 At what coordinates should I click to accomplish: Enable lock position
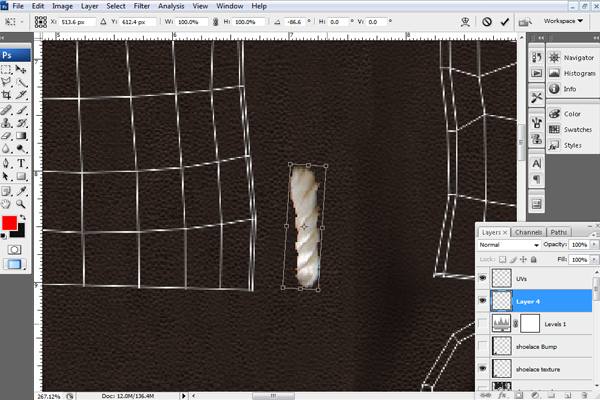coord(523,260)
